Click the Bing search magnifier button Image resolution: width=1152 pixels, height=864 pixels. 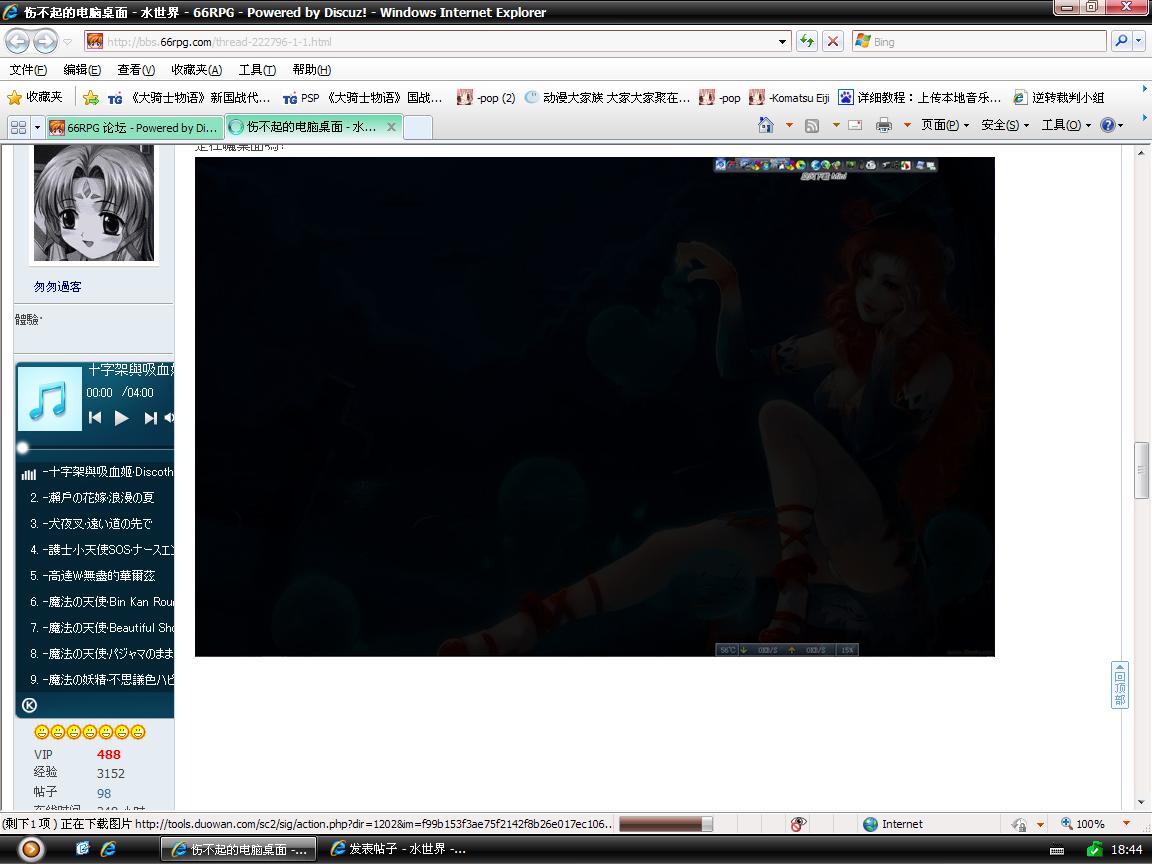tap(1121, 41)
